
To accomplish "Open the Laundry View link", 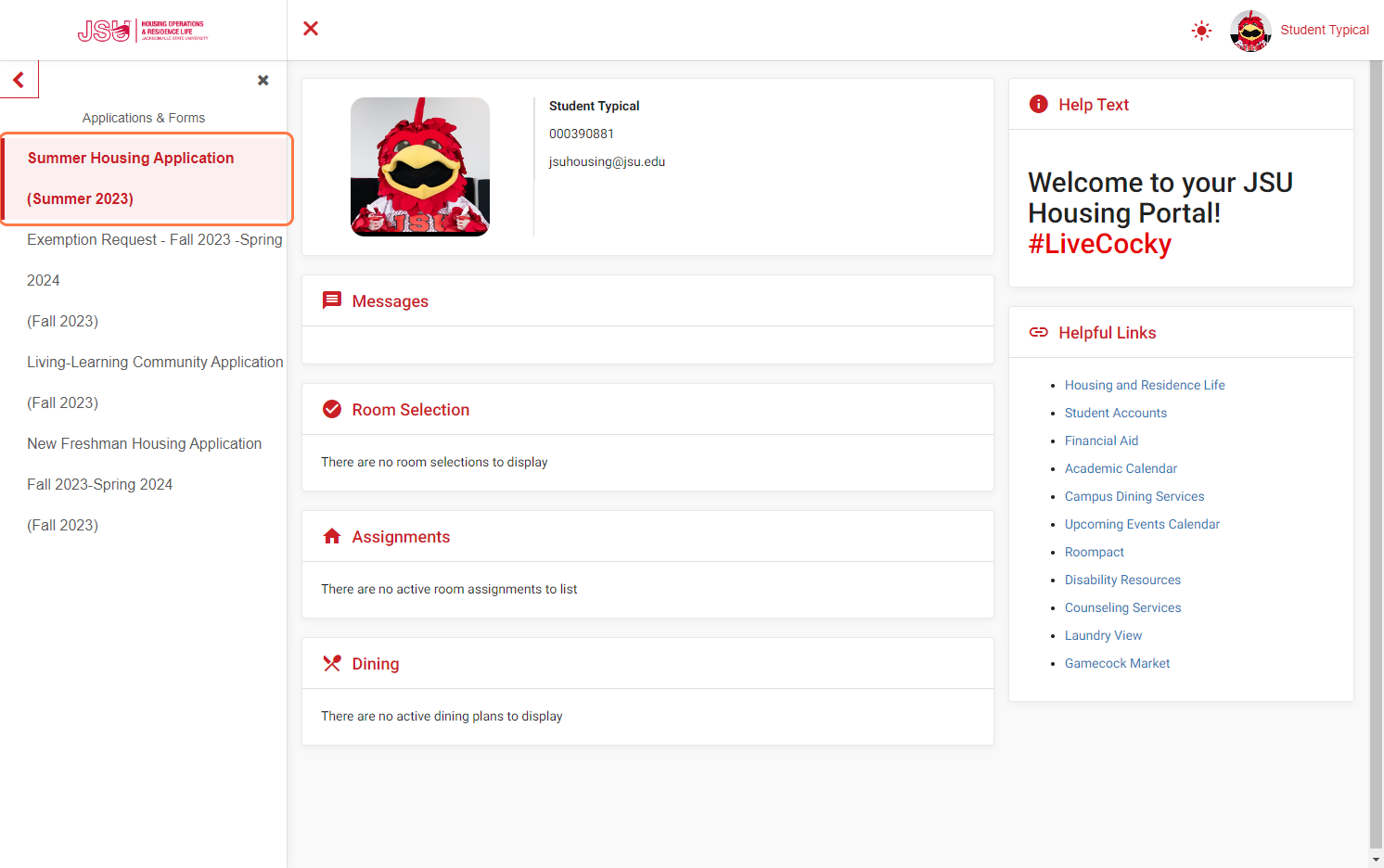I will point(1103,635).
